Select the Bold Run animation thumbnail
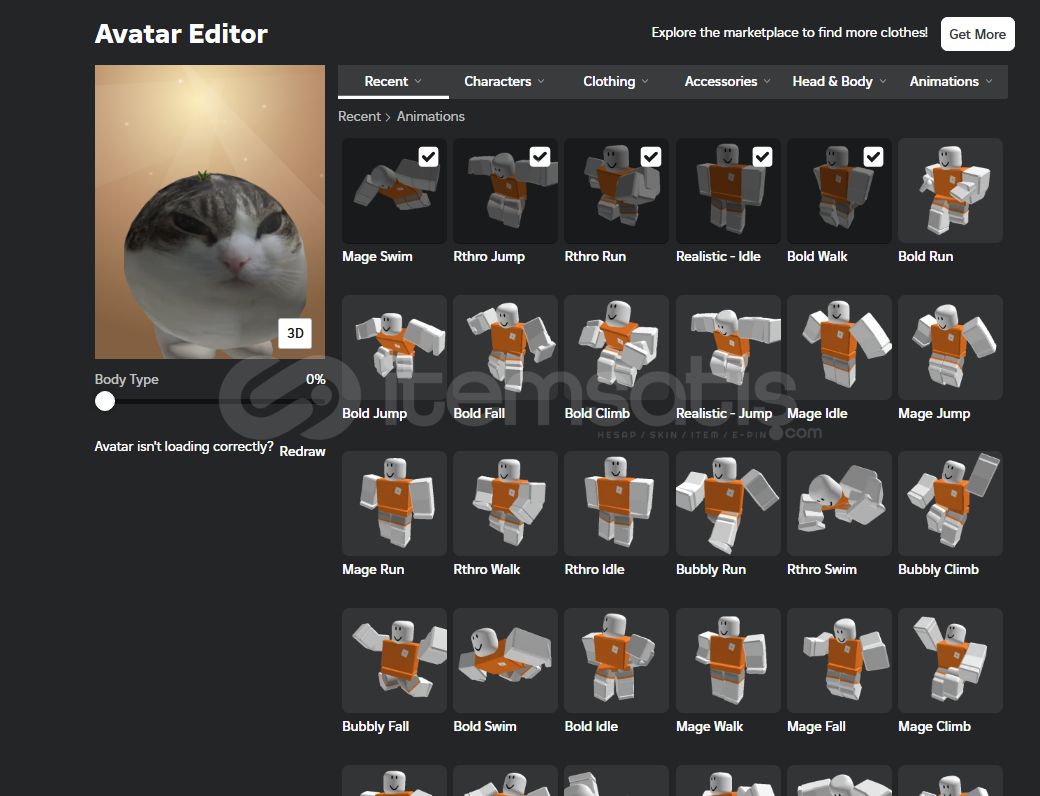Image resolution: width=1040 pixels, height=796 pixels. [950, 190]
